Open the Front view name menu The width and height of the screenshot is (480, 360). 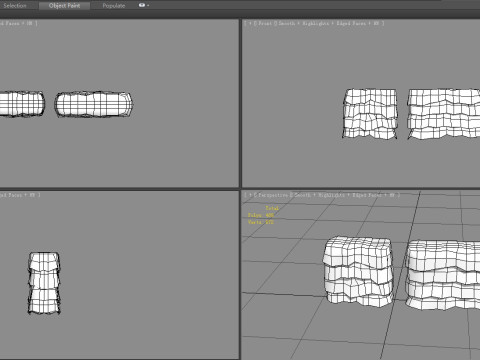(x=264, y=23)
